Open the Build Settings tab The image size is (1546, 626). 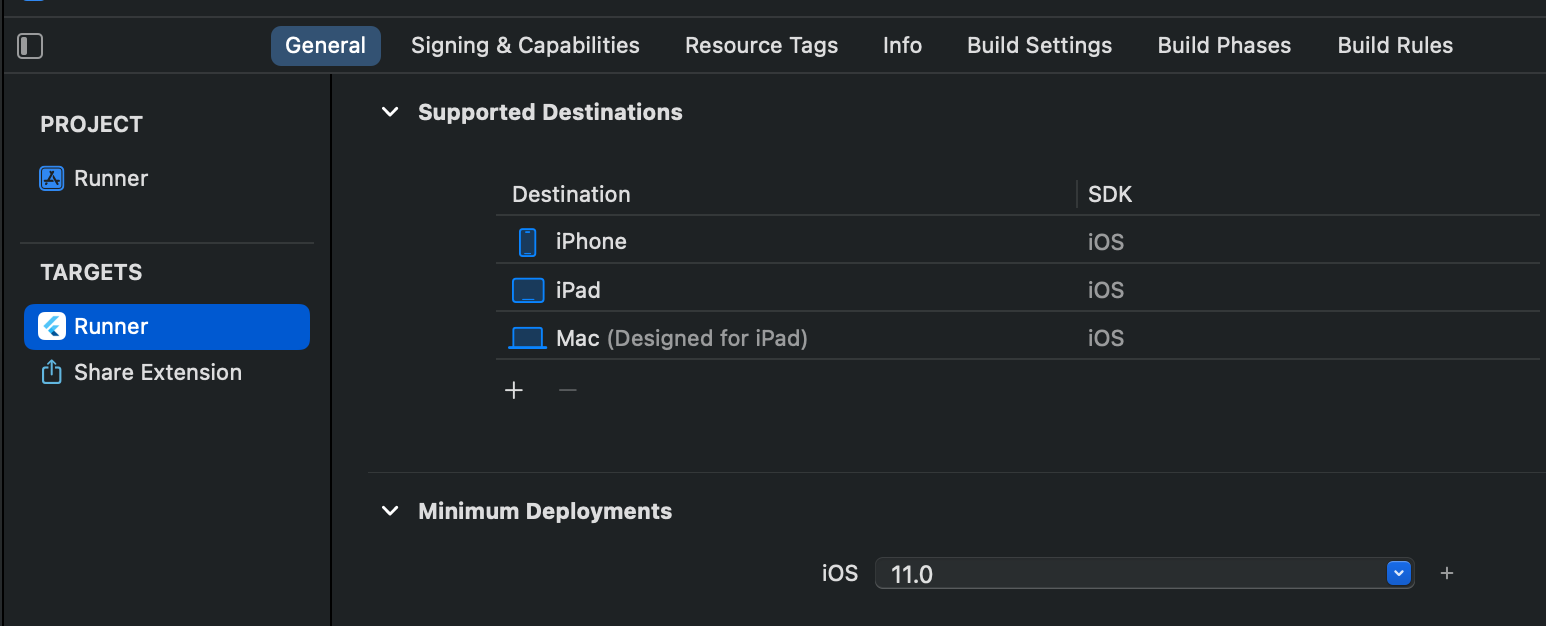pyautogui.click(x=1039, y=46)
